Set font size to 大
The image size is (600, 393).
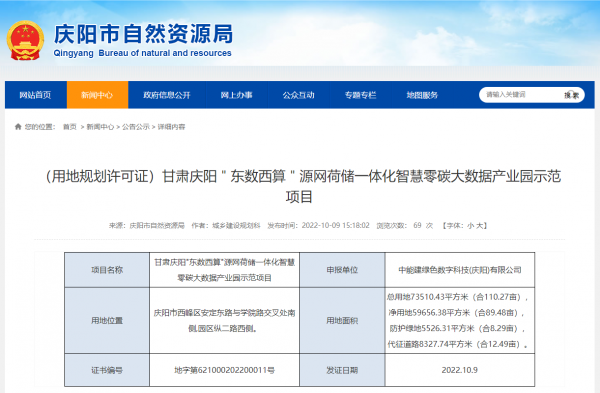(479, 225)
